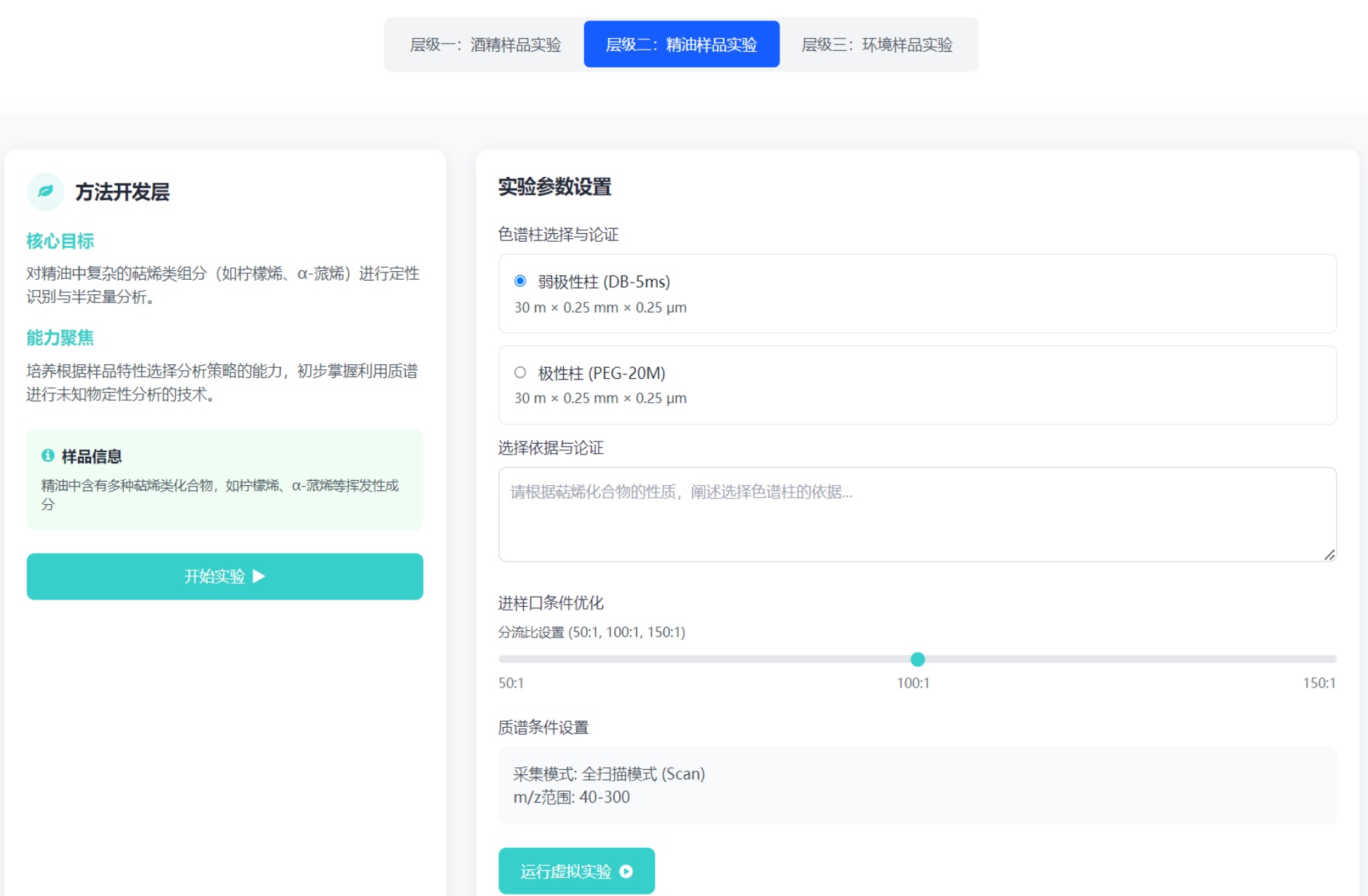This screenshot has width=1368, height=896.
Task: Switch to 层级一：酒精样品实验 tab
Action: [485, 44]
